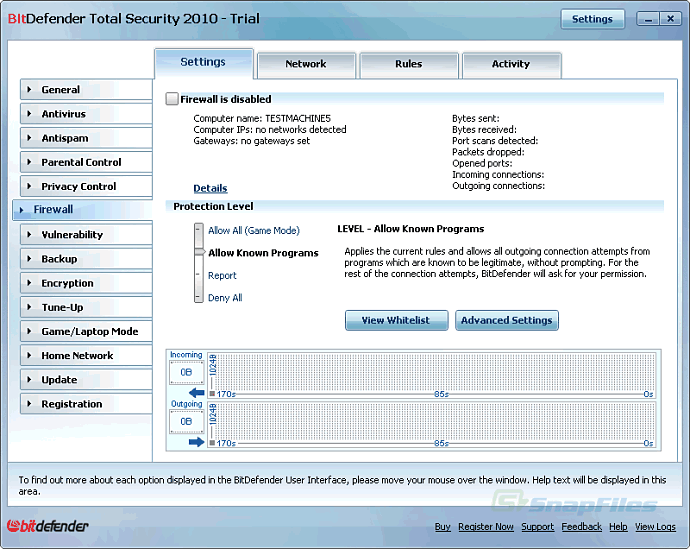Enable the firewall checkbox
Viewport: 690px width, 549px height.
point(172,100)
